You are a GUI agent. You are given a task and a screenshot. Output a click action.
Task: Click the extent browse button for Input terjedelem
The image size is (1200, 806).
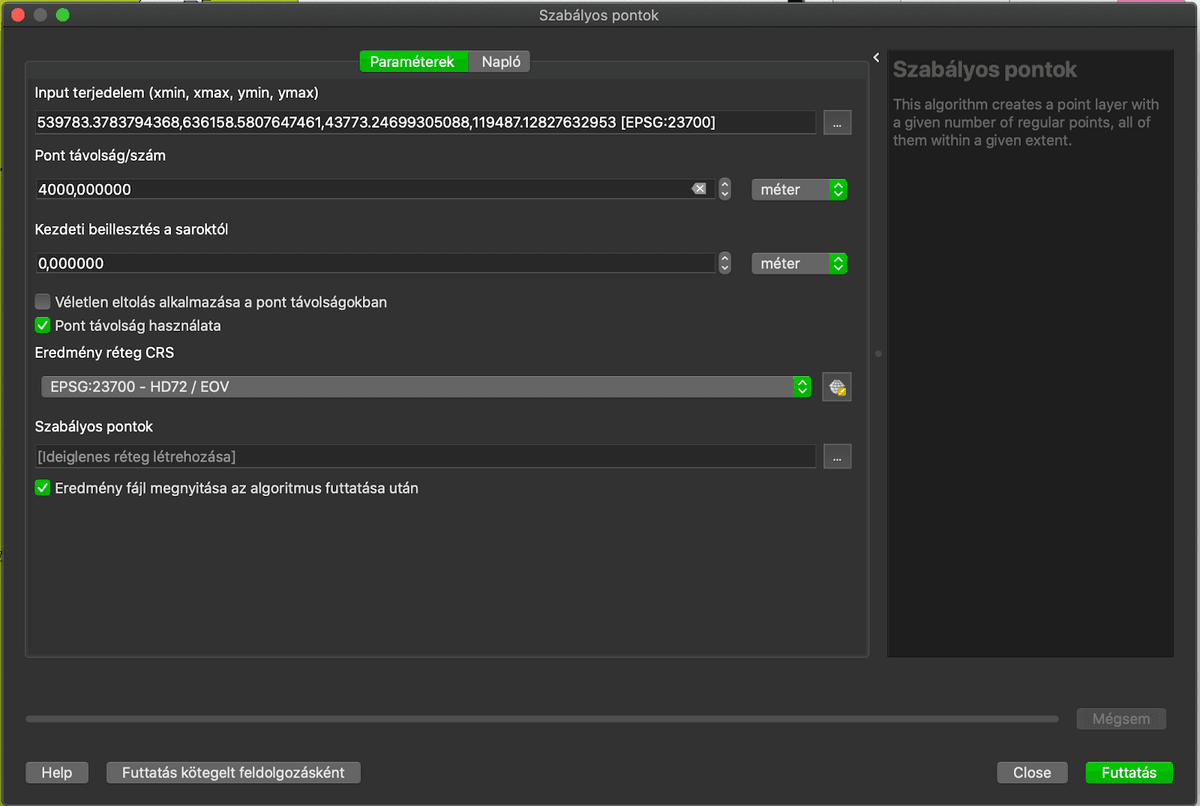click(837, 122)
